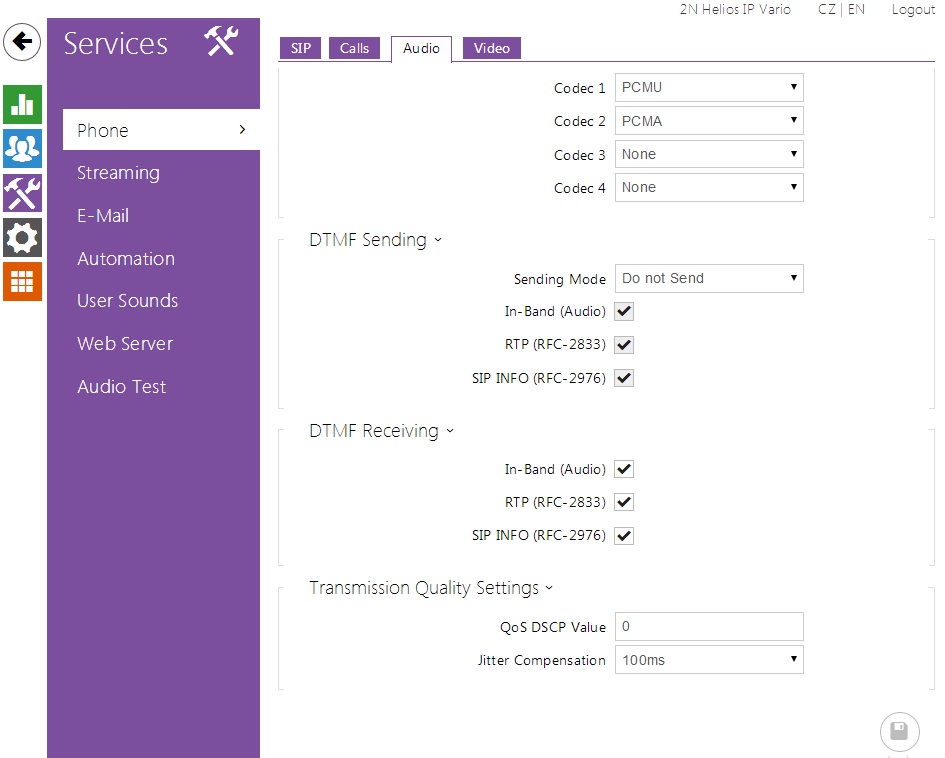Select the purple Services tools icon

22,193
